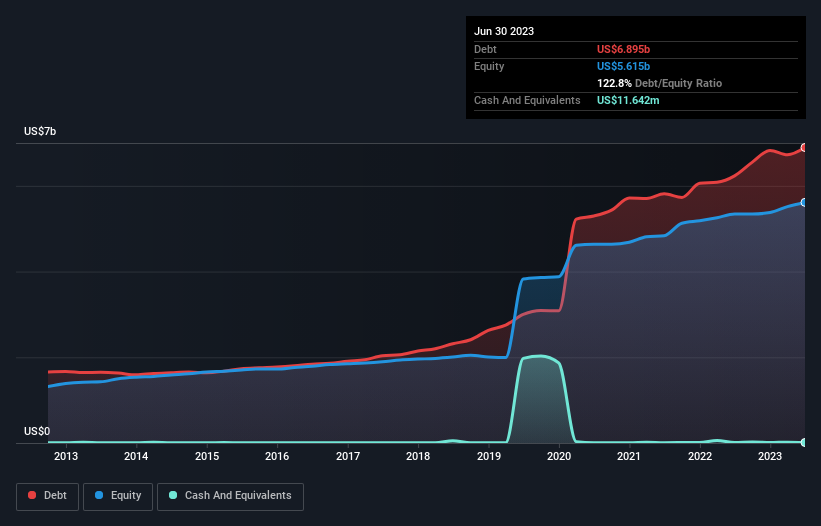Image resolution: width=821 pixels, height=526 pixels.
Task: Click the 2022 x-axis label
Action: coord(700,456)
